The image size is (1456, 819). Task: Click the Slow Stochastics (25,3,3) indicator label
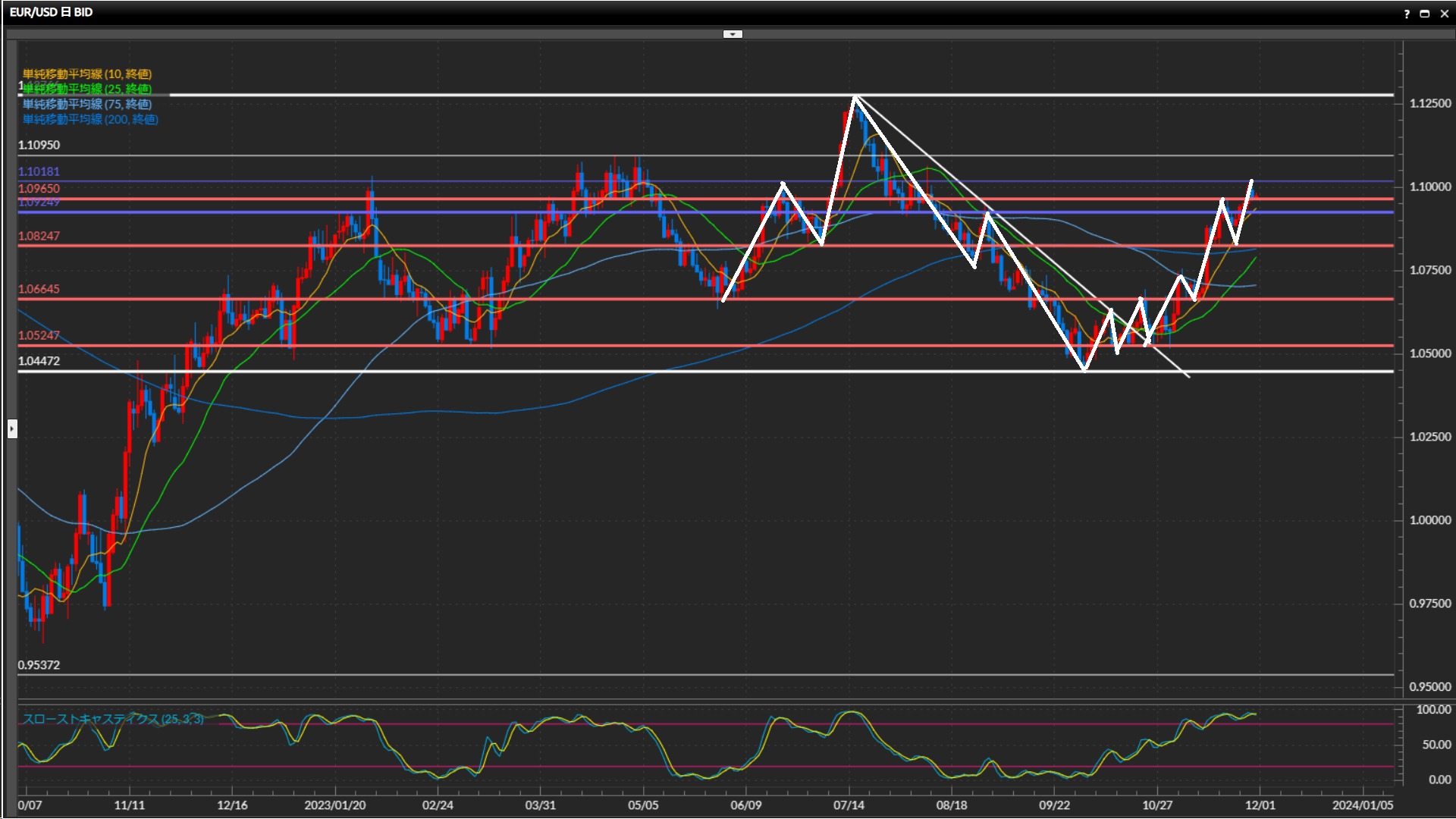pyautogui.click(x=113, y=718)
